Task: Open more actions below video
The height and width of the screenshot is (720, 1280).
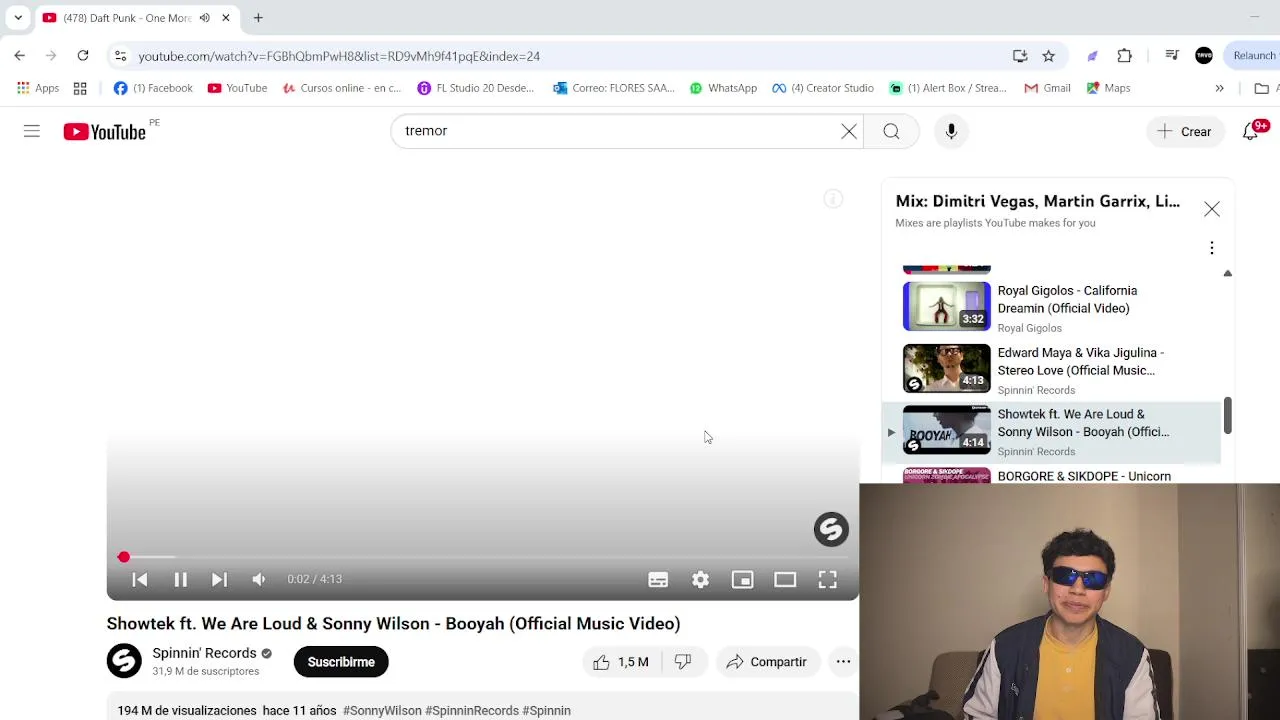Action: (x=843, y=662)
